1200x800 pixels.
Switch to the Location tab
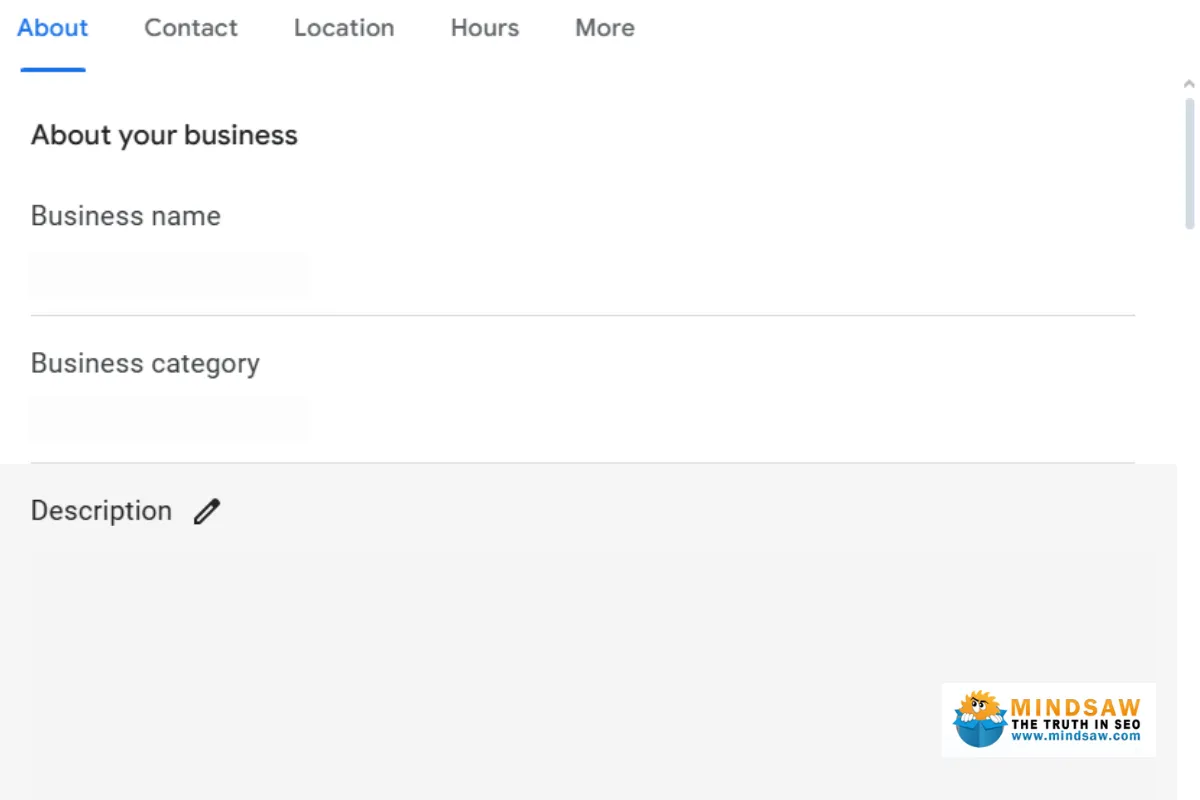click(343, 28)
